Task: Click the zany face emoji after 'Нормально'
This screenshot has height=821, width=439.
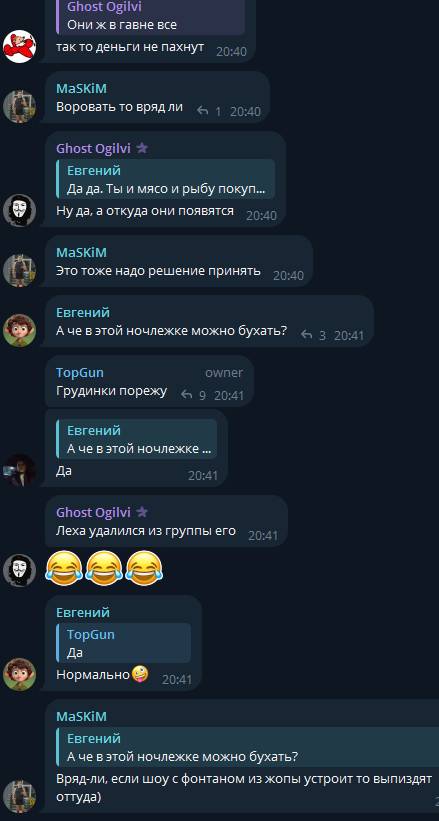Action: [140, 674]
